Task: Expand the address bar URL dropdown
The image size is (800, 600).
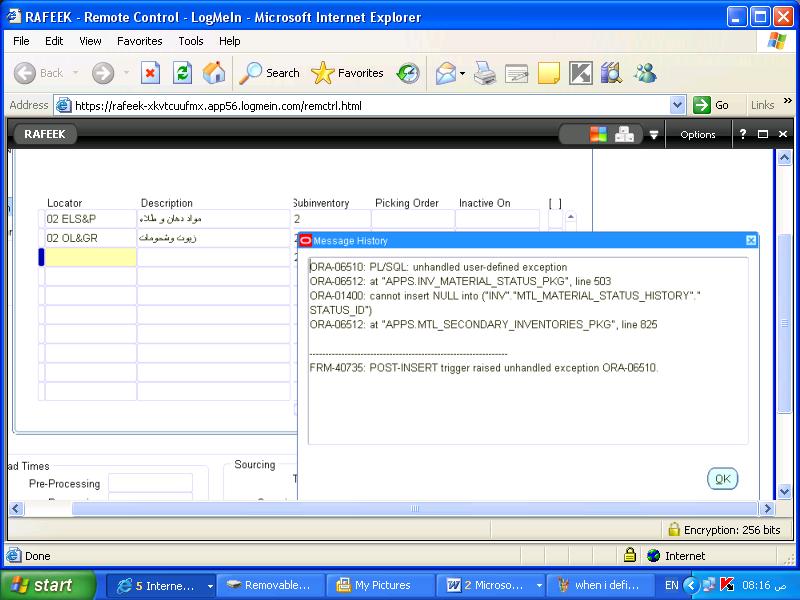Action: click(678, 105)
